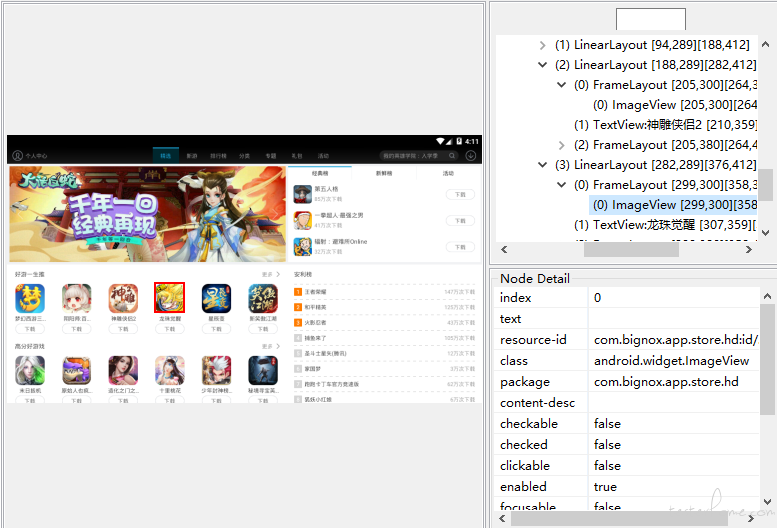Viewport: 777px width, 528px height.
Task: Click Node Detail vertical scroll-down arrow
Action: (767, 502)
